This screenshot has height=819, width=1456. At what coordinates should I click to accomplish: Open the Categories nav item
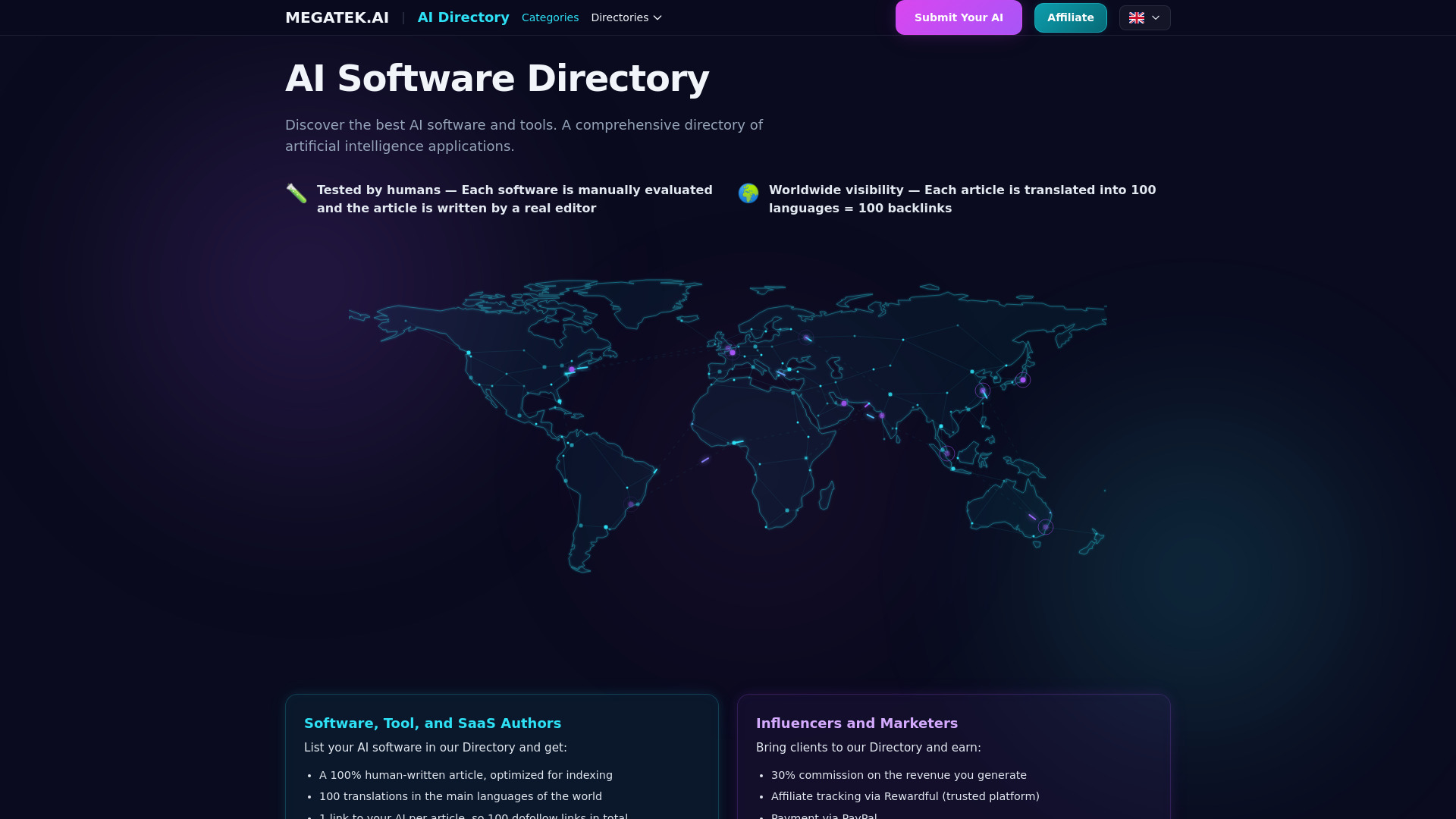(550, 17)
